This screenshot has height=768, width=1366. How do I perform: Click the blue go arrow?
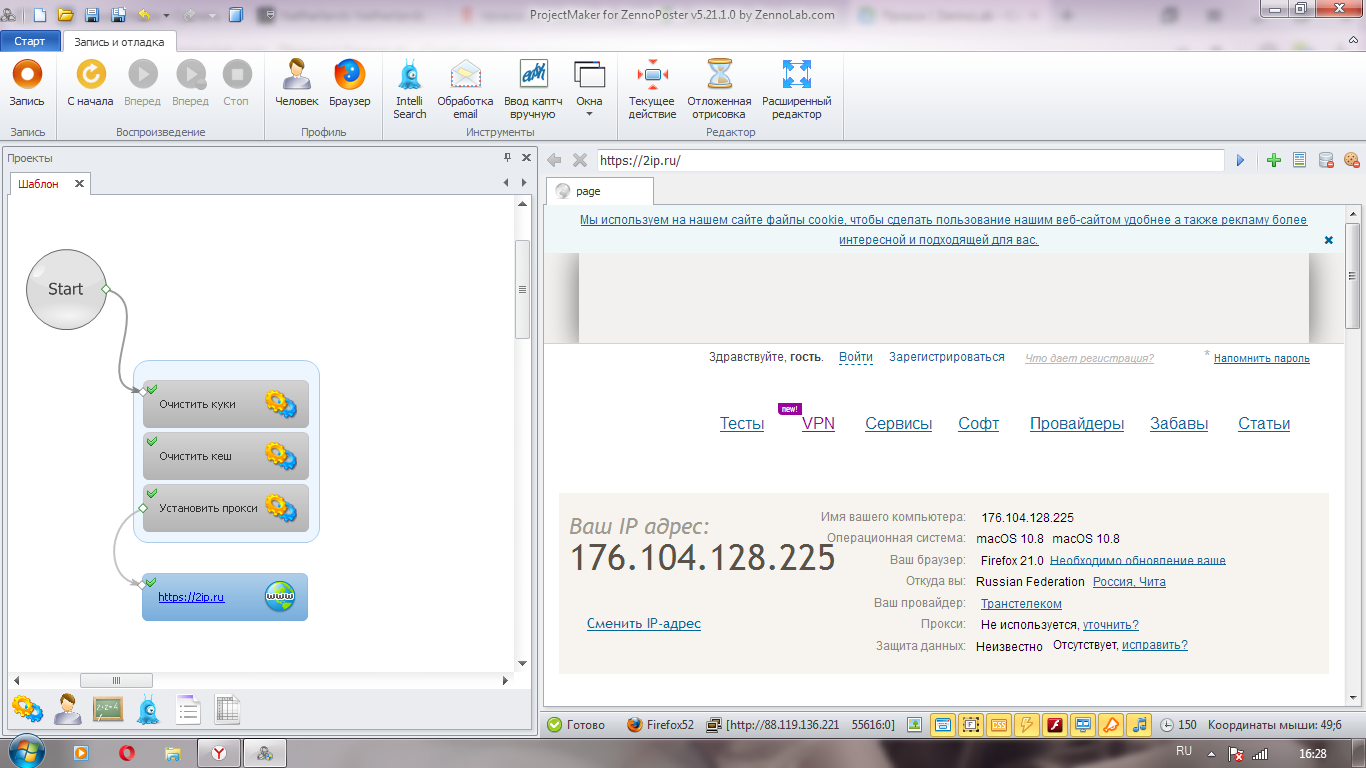pyautogui.click(x=1241, y=160)
